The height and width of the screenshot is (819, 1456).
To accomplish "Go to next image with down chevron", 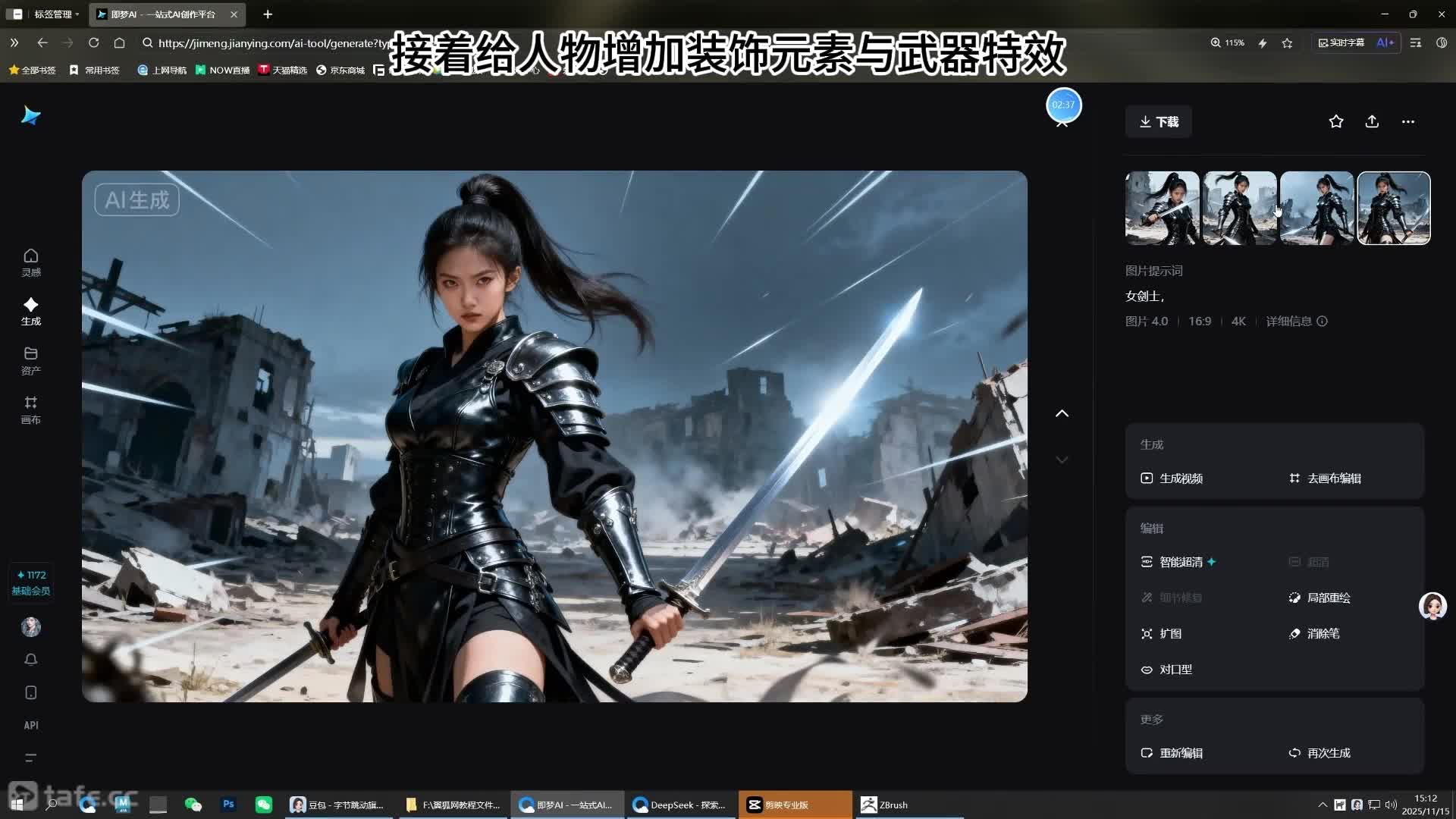I will (x=1062, y=460).
